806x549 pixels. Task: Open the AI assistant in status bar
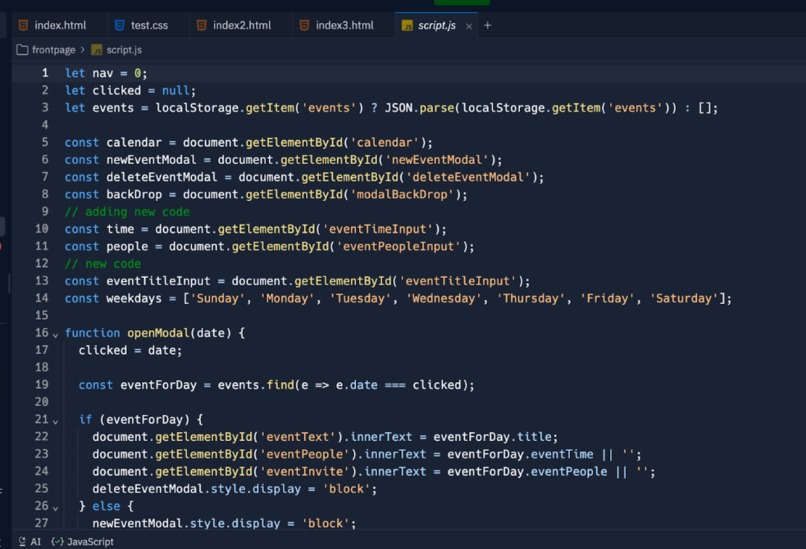click(30, 541)
